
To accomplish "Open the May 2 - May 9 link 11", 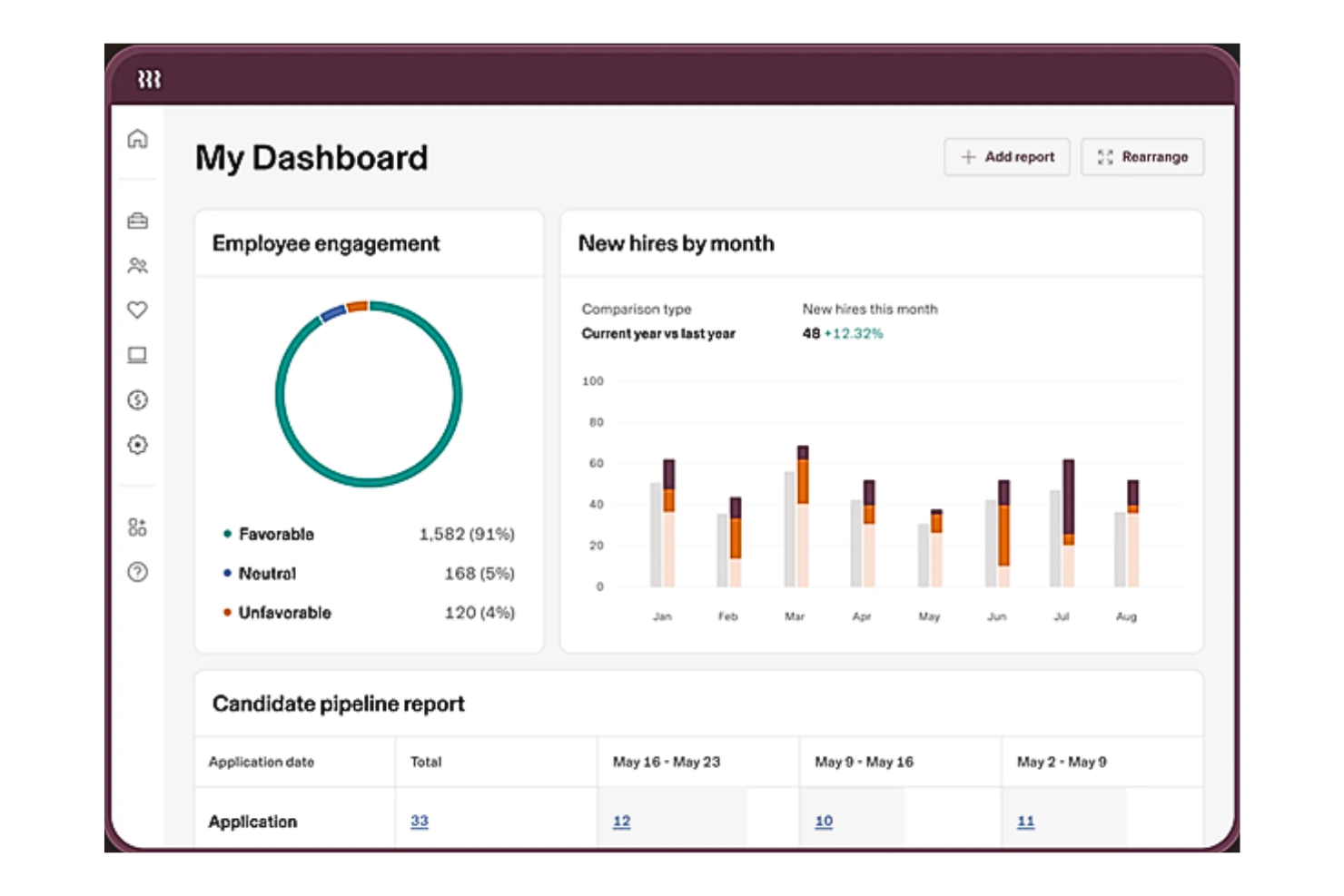I will (1025, 821).
